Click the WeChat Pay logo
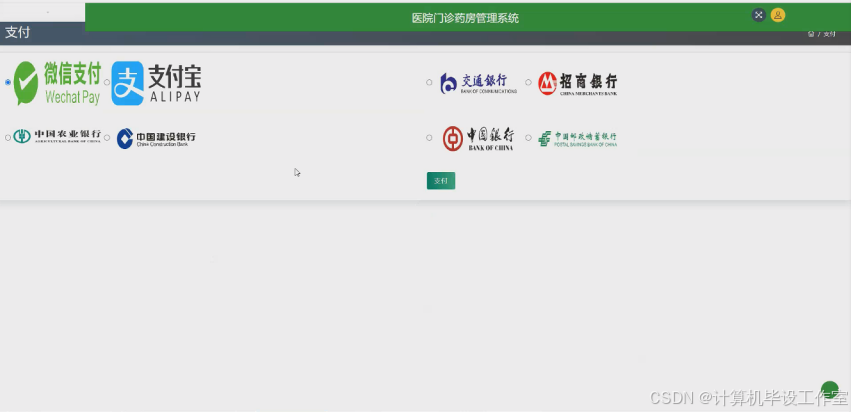 (57, 83)
